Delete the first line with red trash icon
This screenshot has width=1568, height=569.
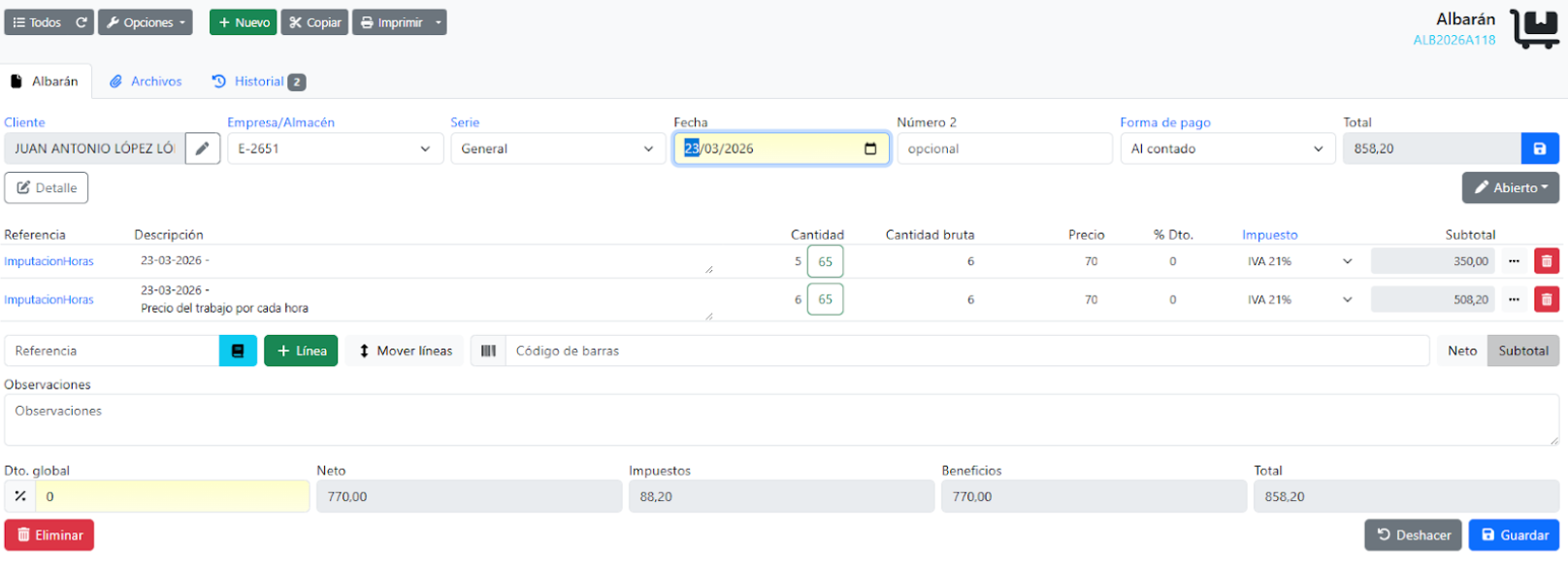[1546, 261]
